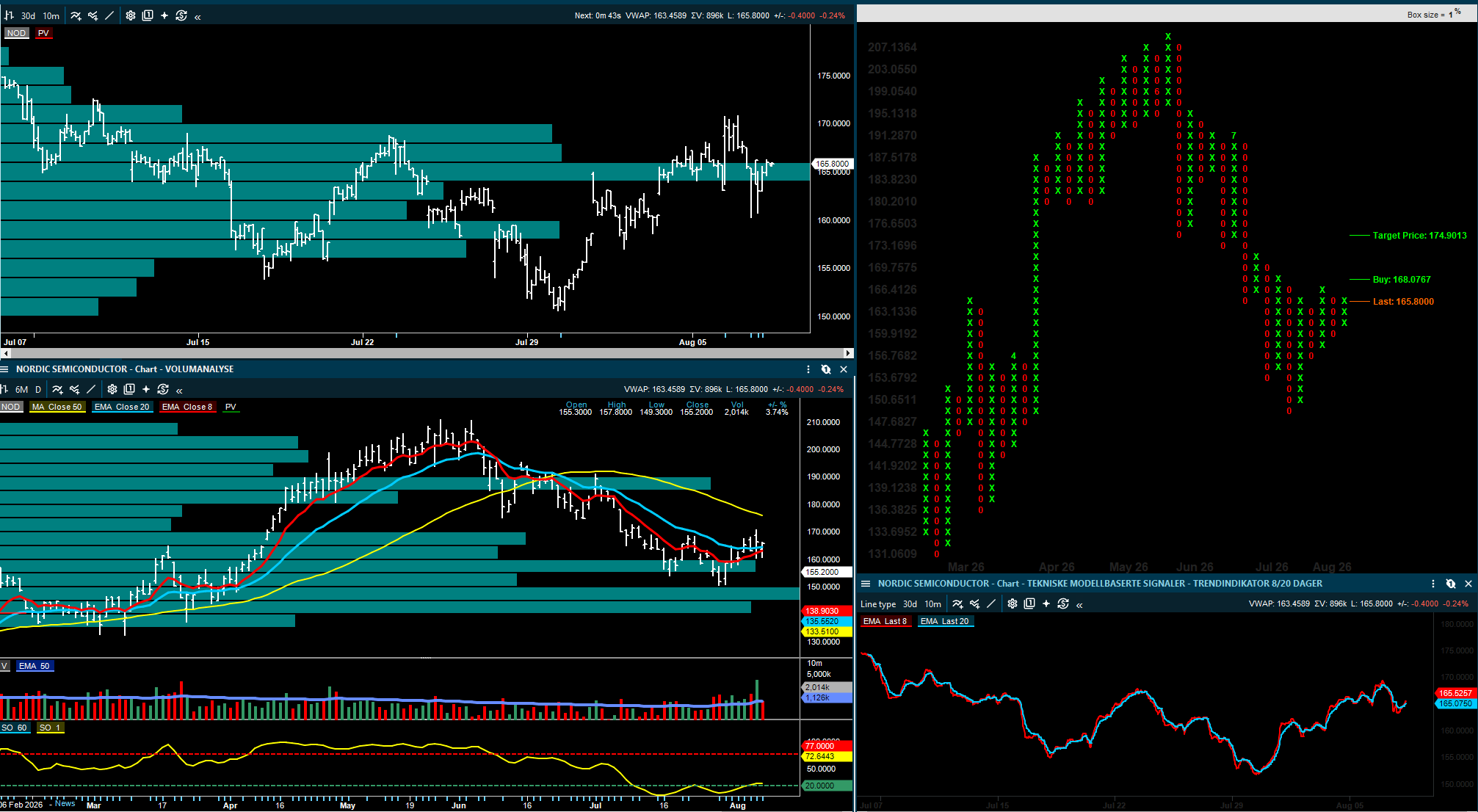Open chart type selector in top intraday chart

tap(10, 15)
